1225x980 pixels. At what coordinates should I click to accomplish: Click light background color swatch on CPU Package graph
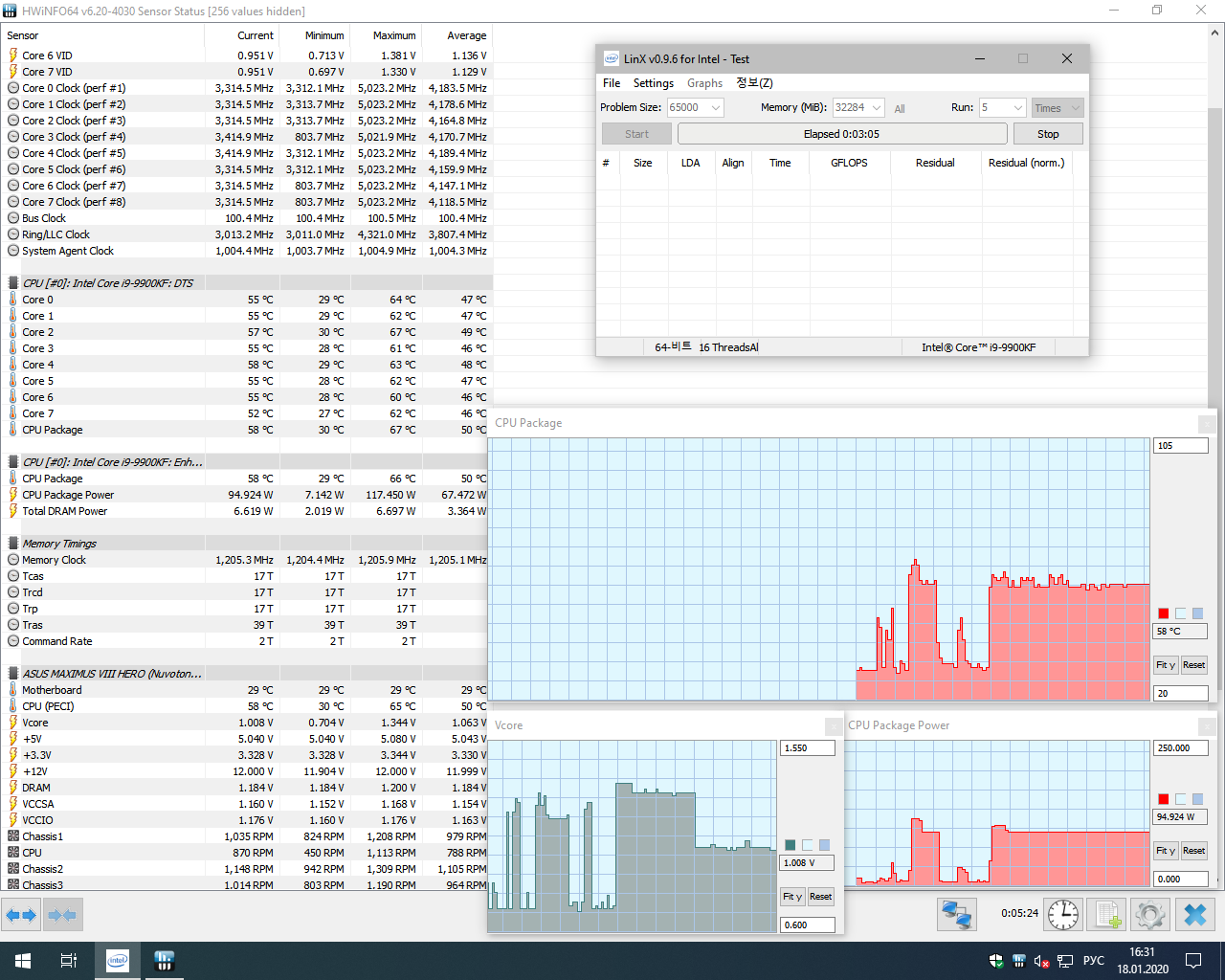pyautogui.click(x=1181, y=613)
